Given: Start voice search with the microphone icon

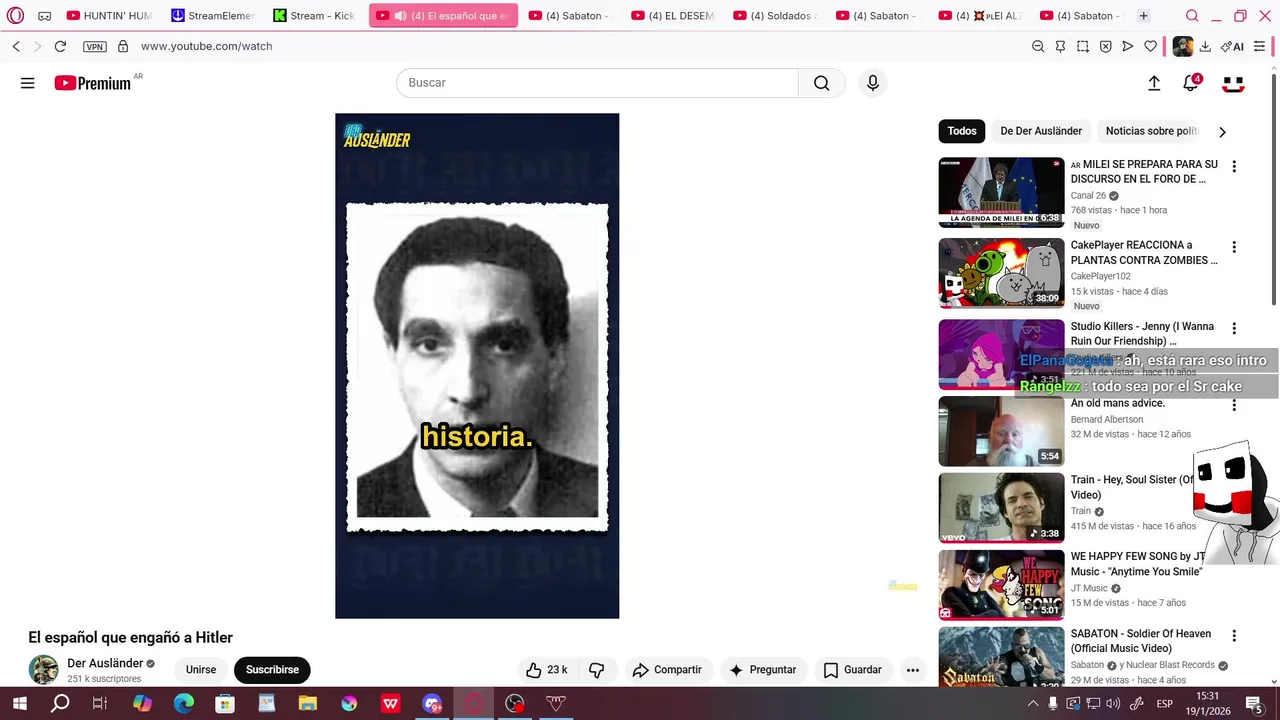Looking at the screenshot, I should point(873,83).
